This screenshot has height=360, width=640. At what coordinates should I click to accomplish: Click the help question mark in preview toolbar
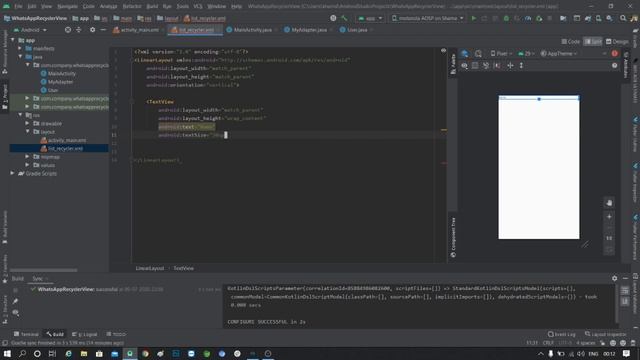(x=615, y=66)
